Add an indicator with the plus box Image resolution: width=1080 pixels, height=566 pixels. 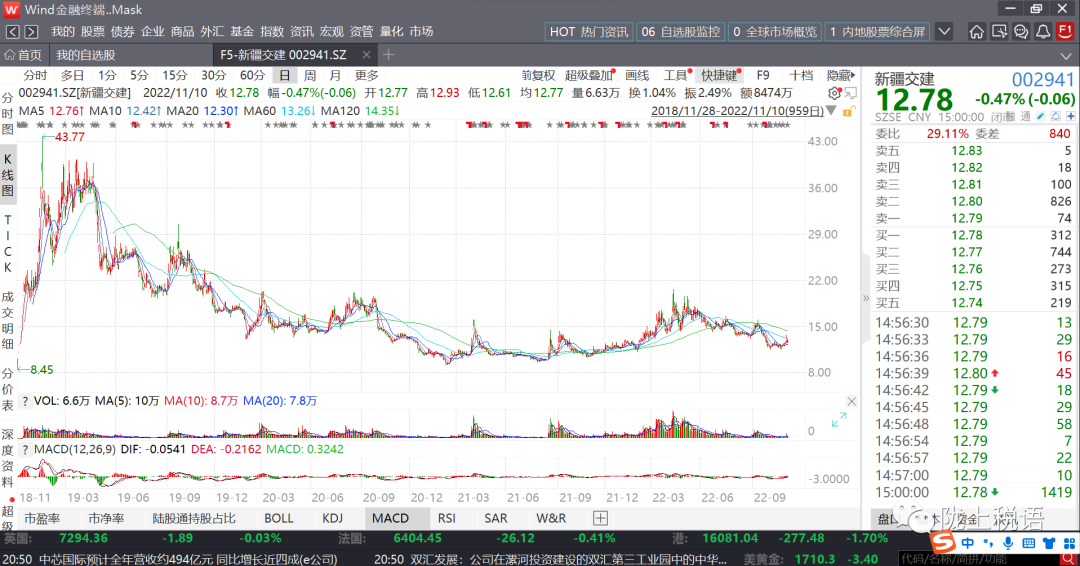coord(600,518)
